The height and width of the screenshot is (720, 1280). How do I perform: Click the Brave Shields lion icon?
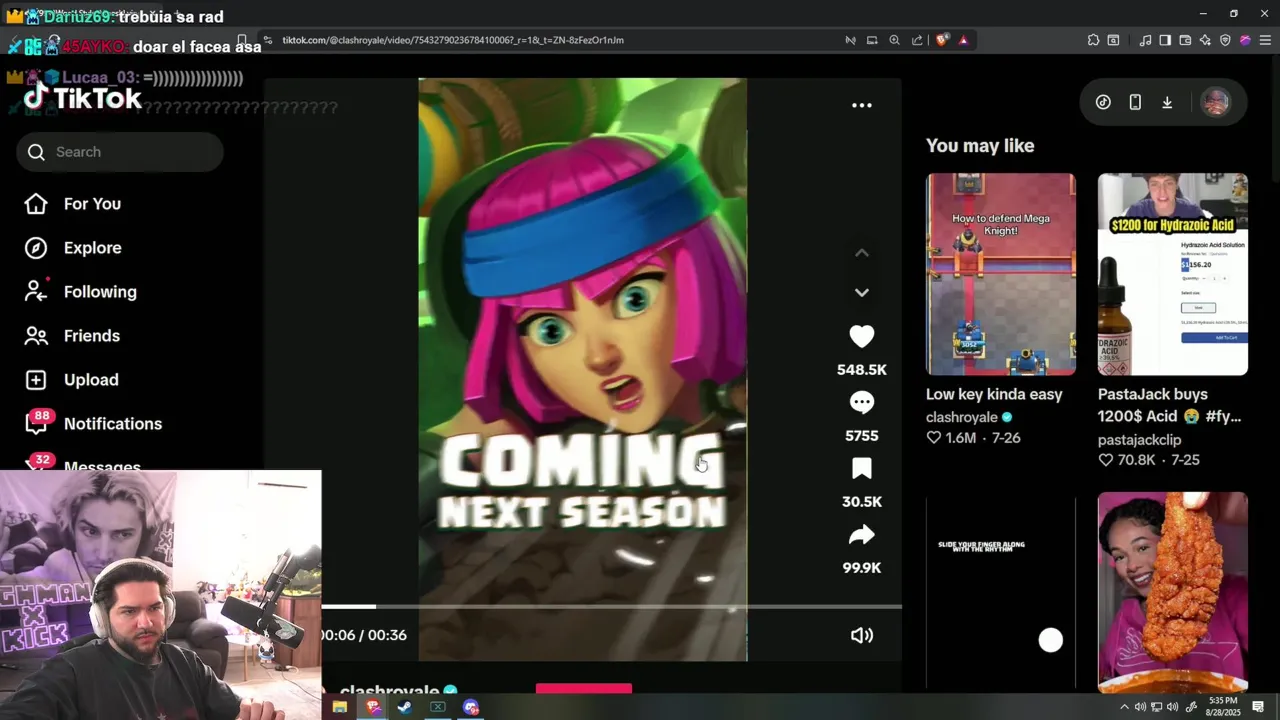(941, 40)
